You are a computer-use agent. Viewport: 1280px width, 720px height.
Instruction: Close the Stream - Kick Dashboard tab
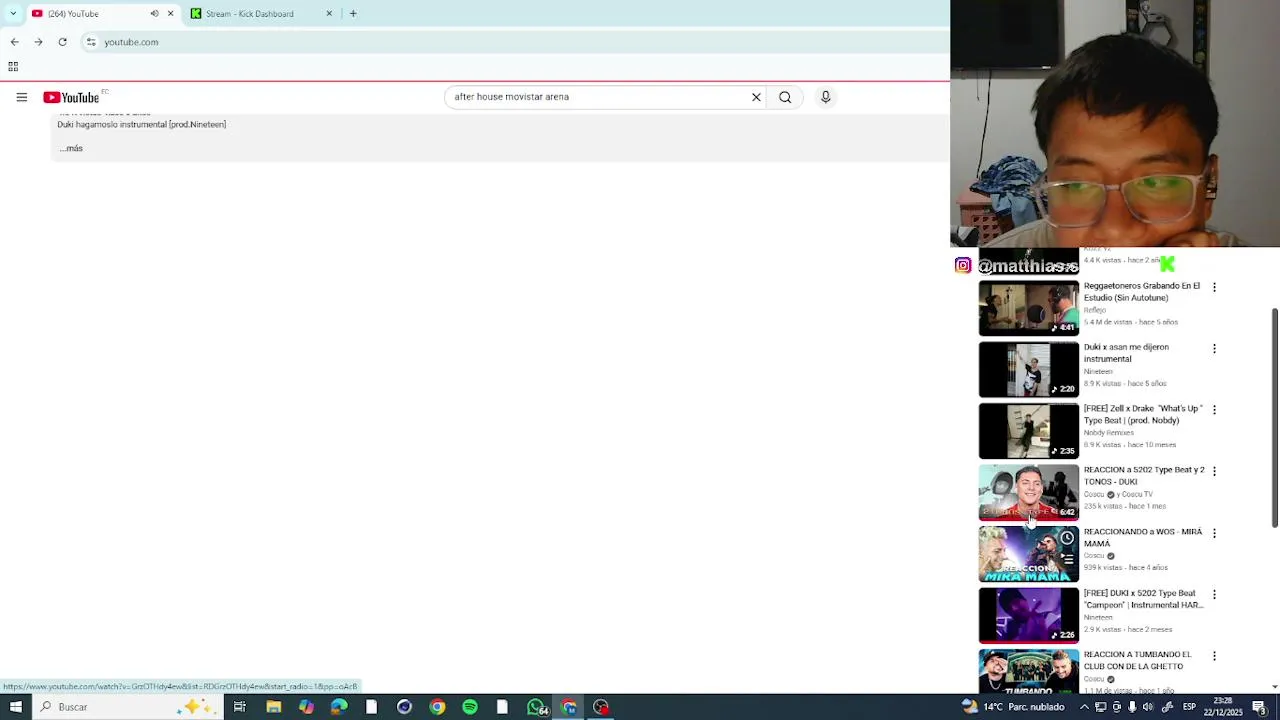tap(329, 13)
